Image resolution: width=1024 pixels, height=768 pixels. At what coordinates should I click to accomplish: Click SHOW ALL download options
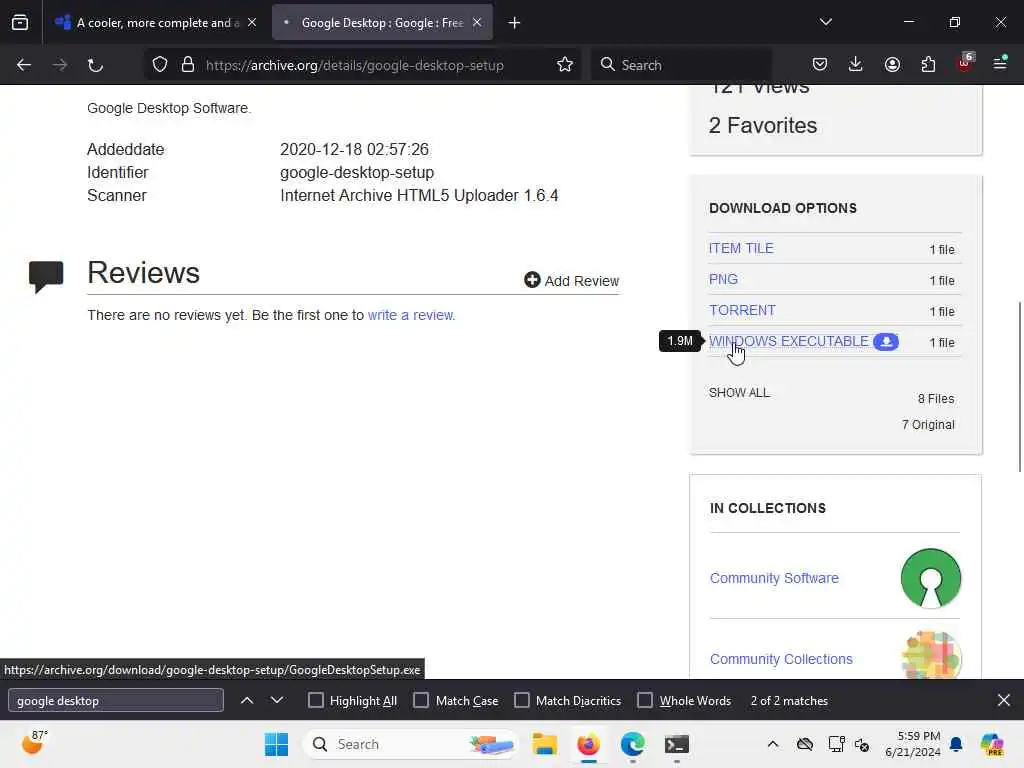pos(739,392)
